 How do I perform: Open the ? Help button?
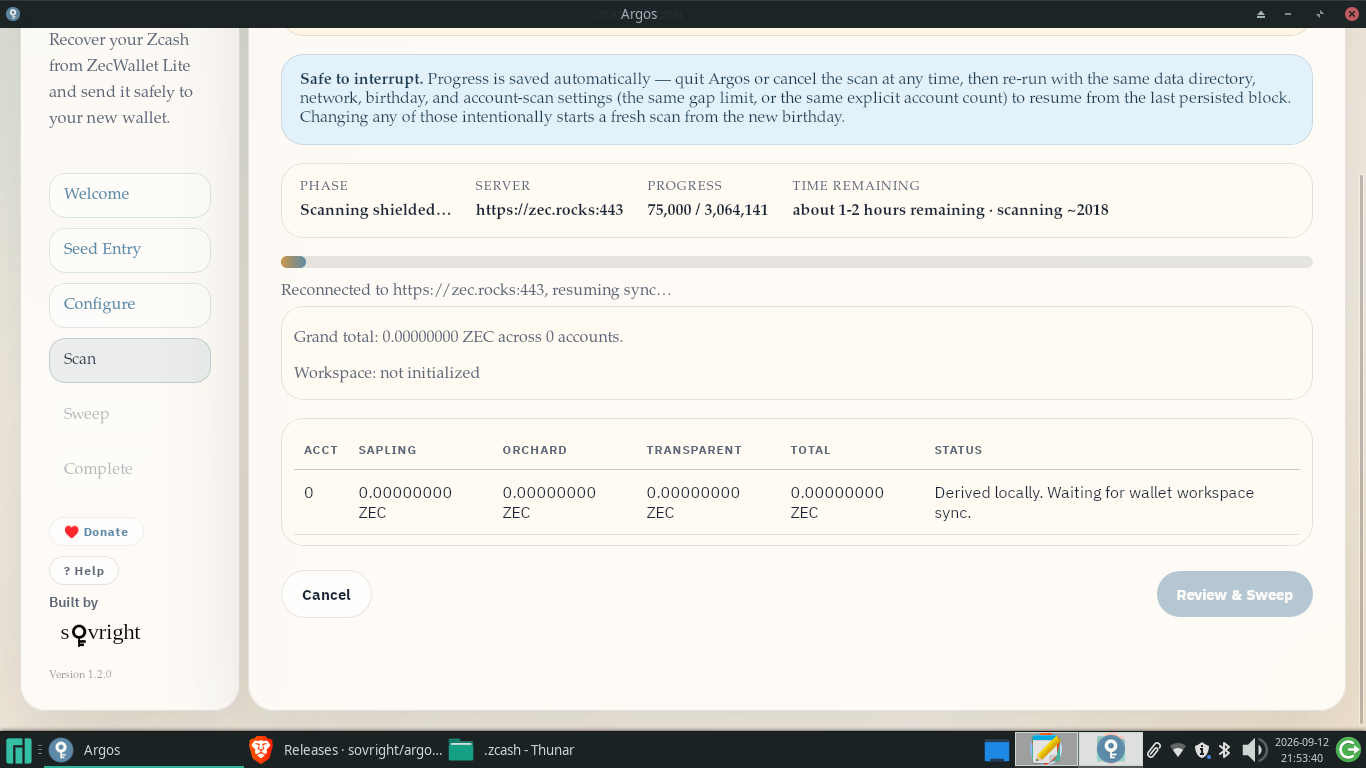pyautogui.click(x=84, y=571)
